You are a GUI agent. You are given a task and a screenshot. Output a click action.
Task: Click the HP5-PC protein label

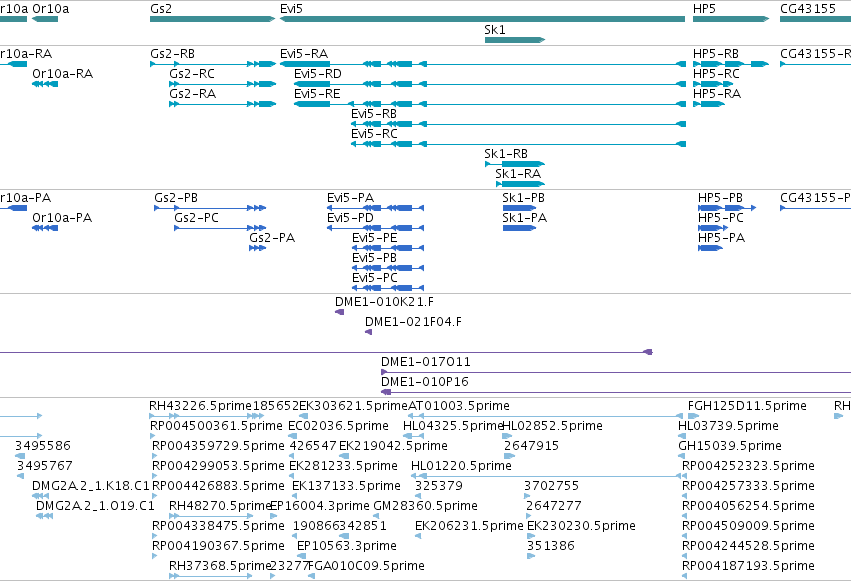(721, 218)
